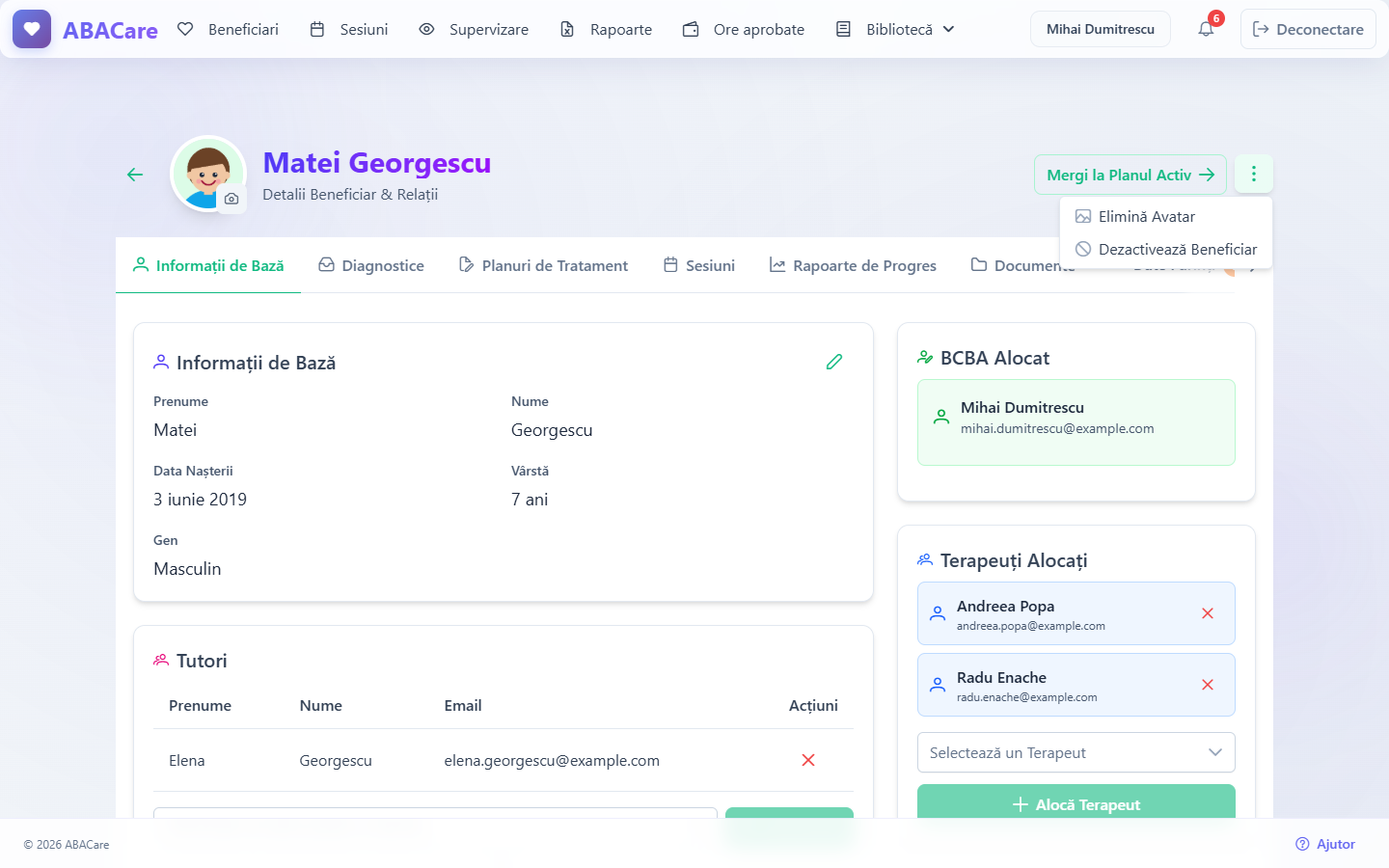Choose Elimină Avatar from the menu

coord(1165,216)
